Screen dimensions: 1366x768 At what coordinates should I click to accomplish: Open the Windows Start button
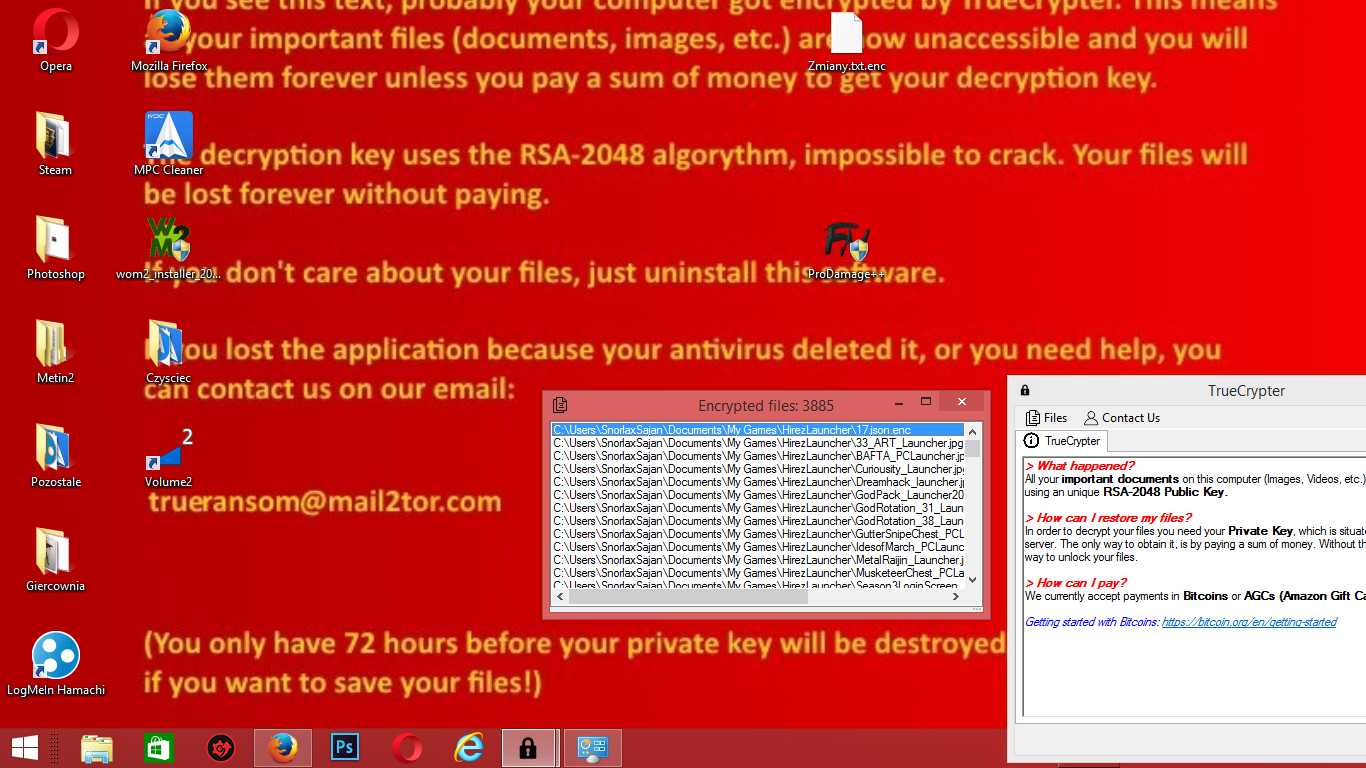(x=25, y=748)
